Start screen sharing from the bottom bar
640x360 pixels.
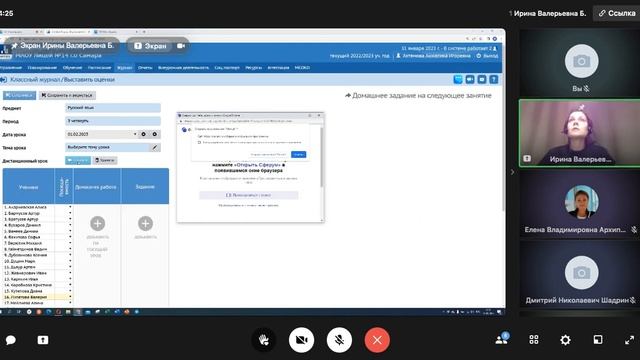(x=43, y=340)
